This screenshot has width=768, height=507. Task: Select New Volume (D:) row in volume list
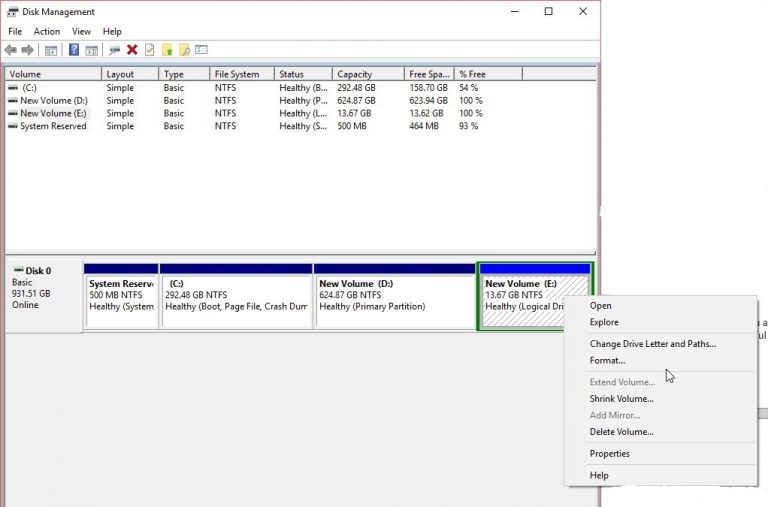point(54,101)
